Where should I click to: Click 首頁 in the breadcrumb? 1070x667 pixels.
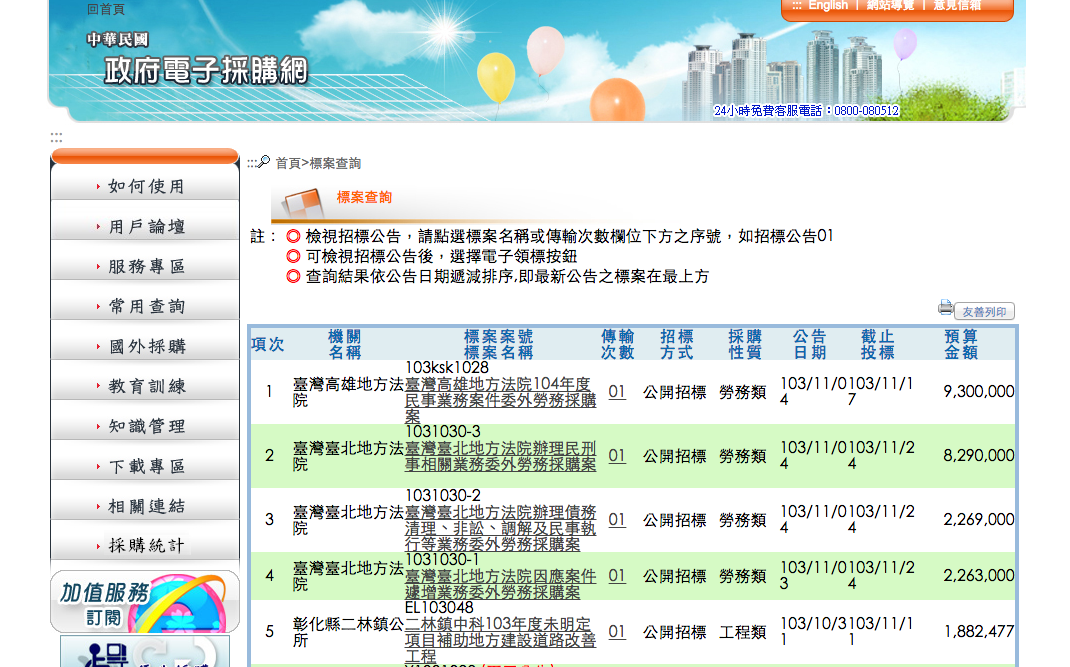(x=288, y=163)
